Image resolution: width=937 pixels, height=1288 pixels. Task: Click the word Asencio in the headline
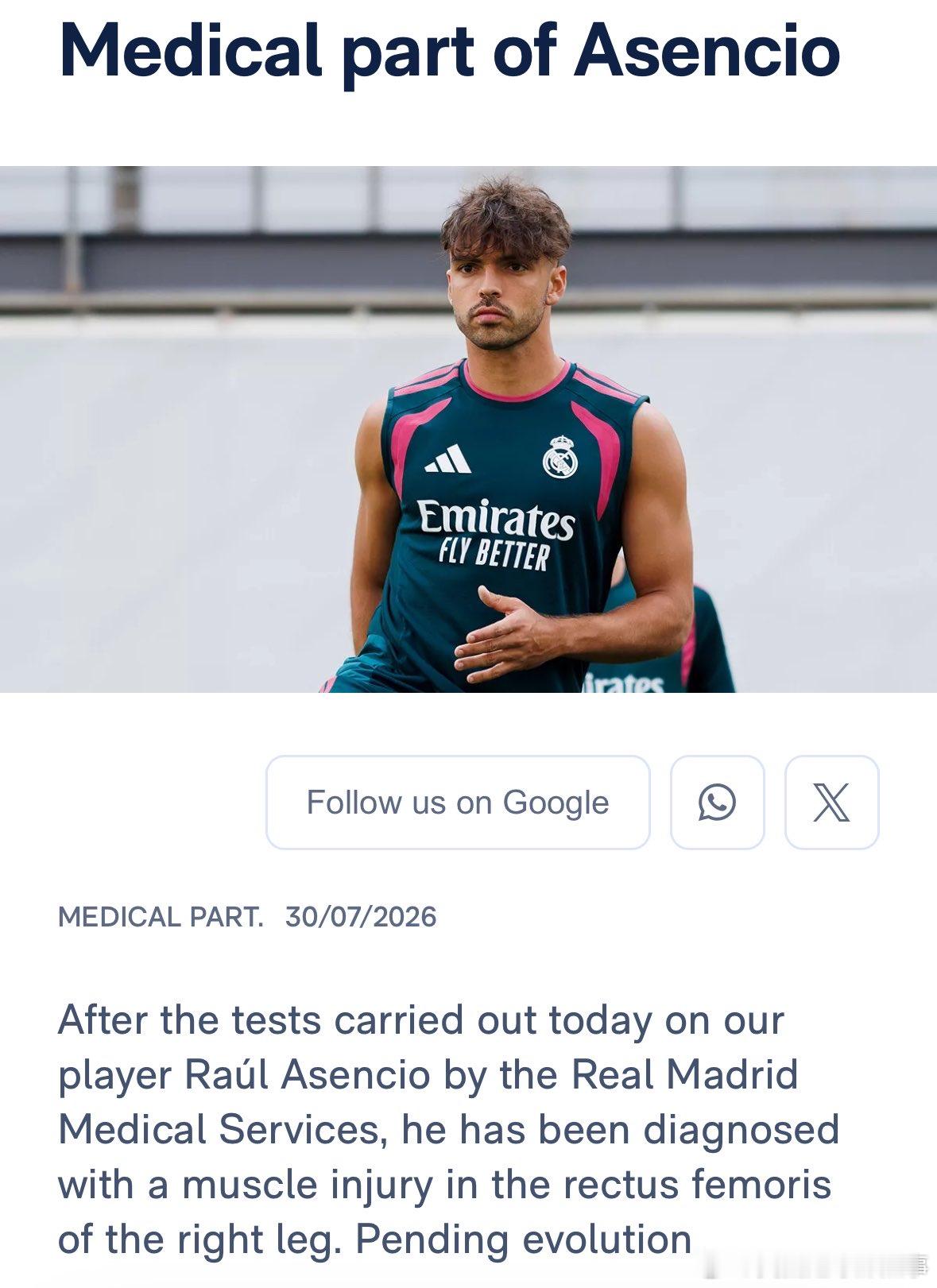[x=707, y=52]
